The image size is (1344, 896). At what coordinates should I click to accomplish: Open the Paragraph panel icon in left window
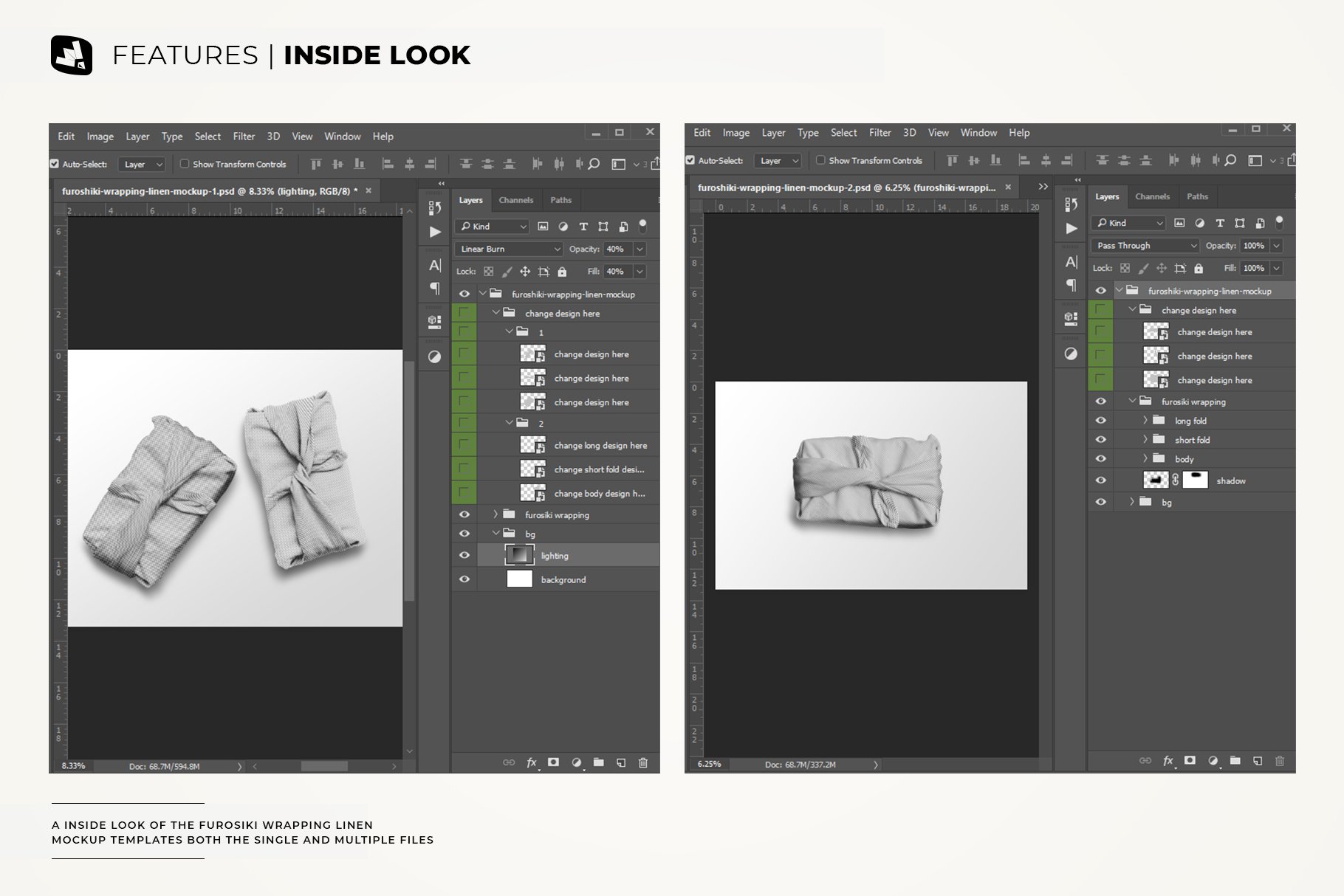click(435, 288)
